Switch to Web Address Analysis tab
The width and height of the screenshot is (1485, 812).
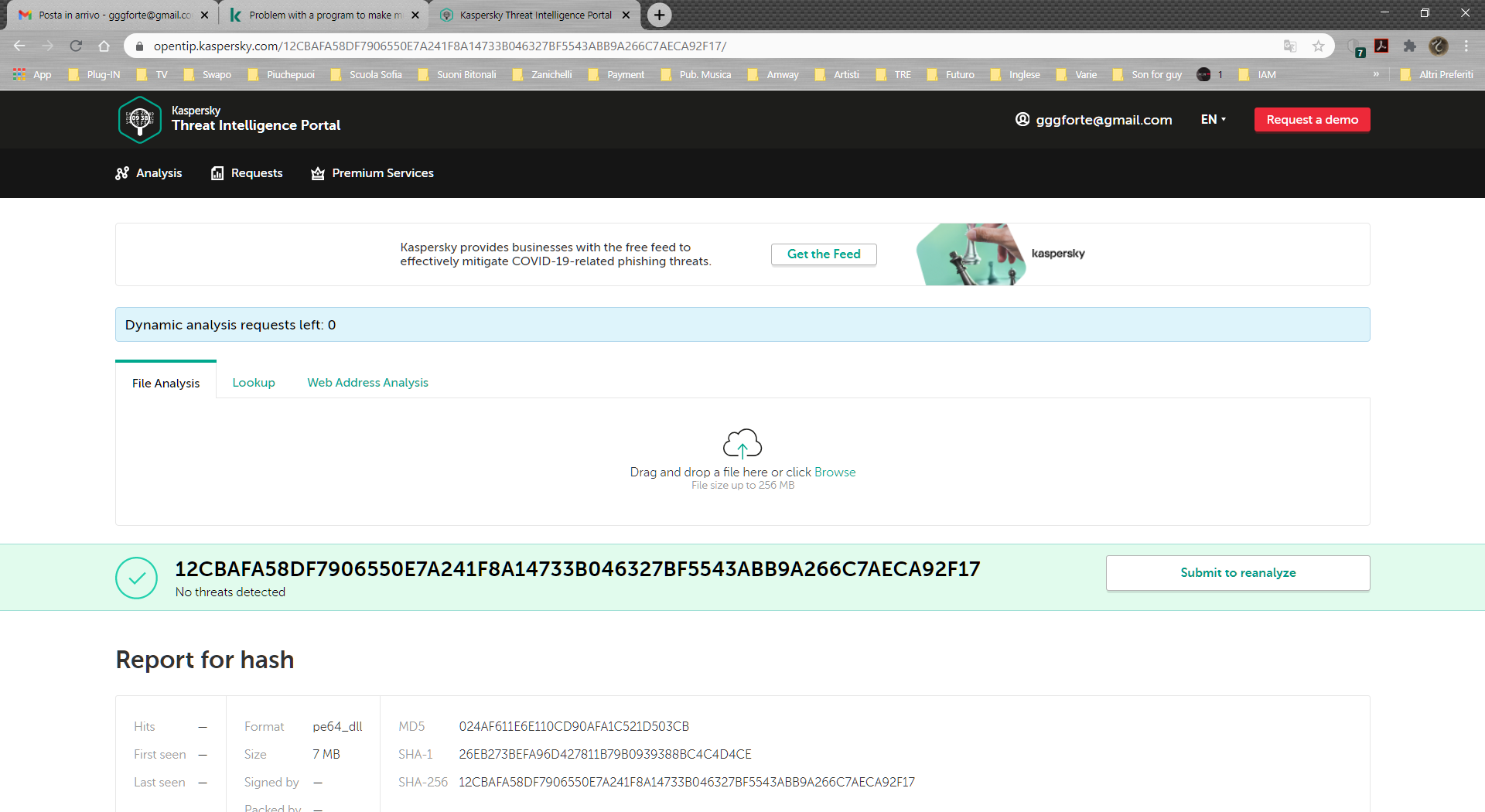(x=367, y=382)
